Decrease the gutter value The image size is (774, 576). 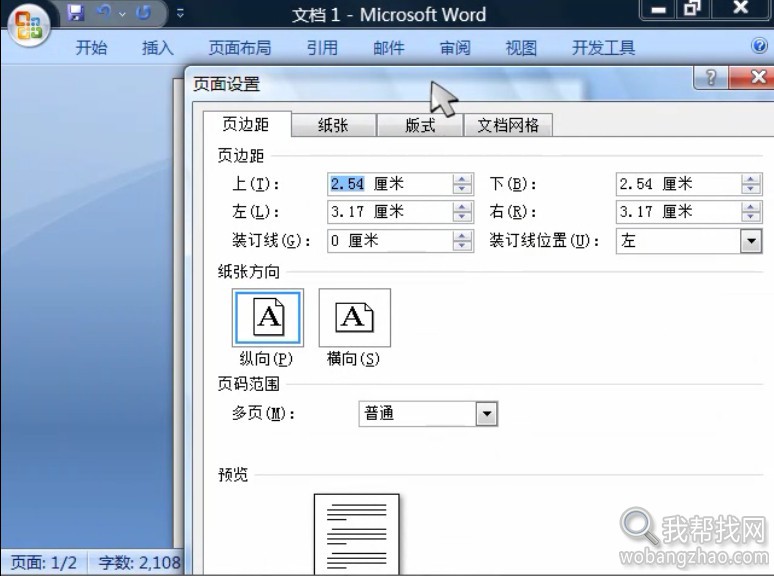(x=463, y=246)
